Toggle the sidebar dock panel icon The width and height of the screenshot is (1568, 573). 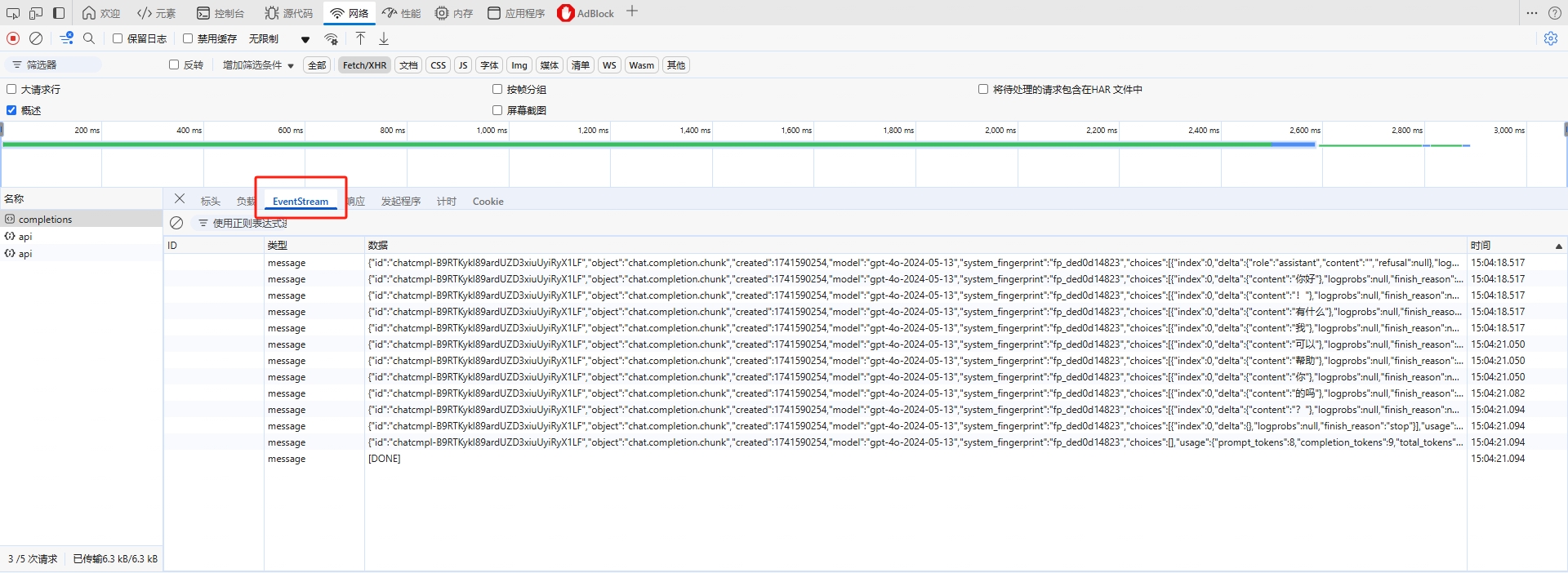click(x=59, y=13)
